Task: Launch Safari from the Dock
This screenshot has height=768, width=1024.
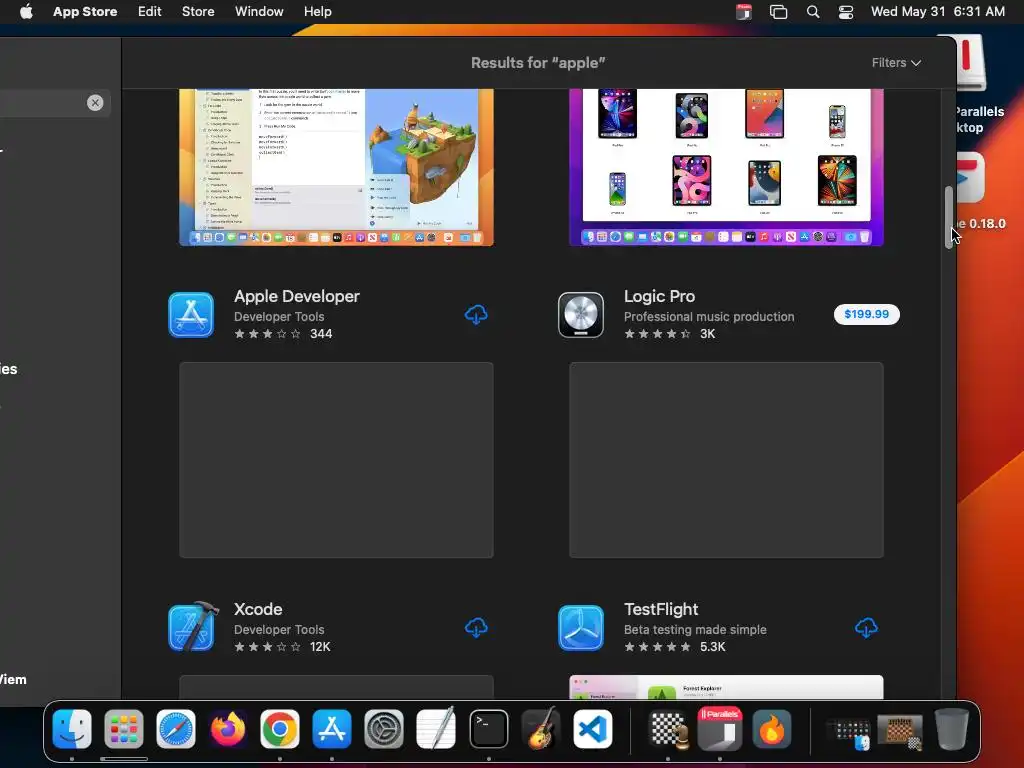Action: click(176, 729)
